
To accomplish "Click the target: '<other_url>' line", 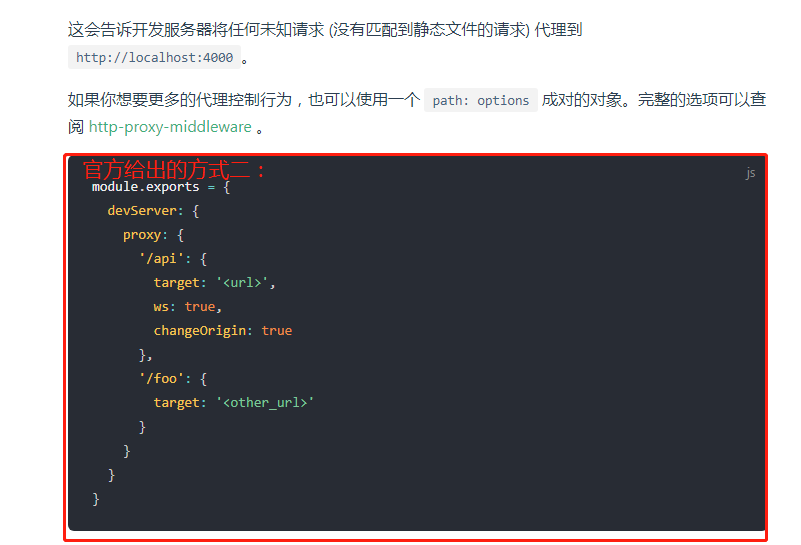I will [x=233, y=402].
